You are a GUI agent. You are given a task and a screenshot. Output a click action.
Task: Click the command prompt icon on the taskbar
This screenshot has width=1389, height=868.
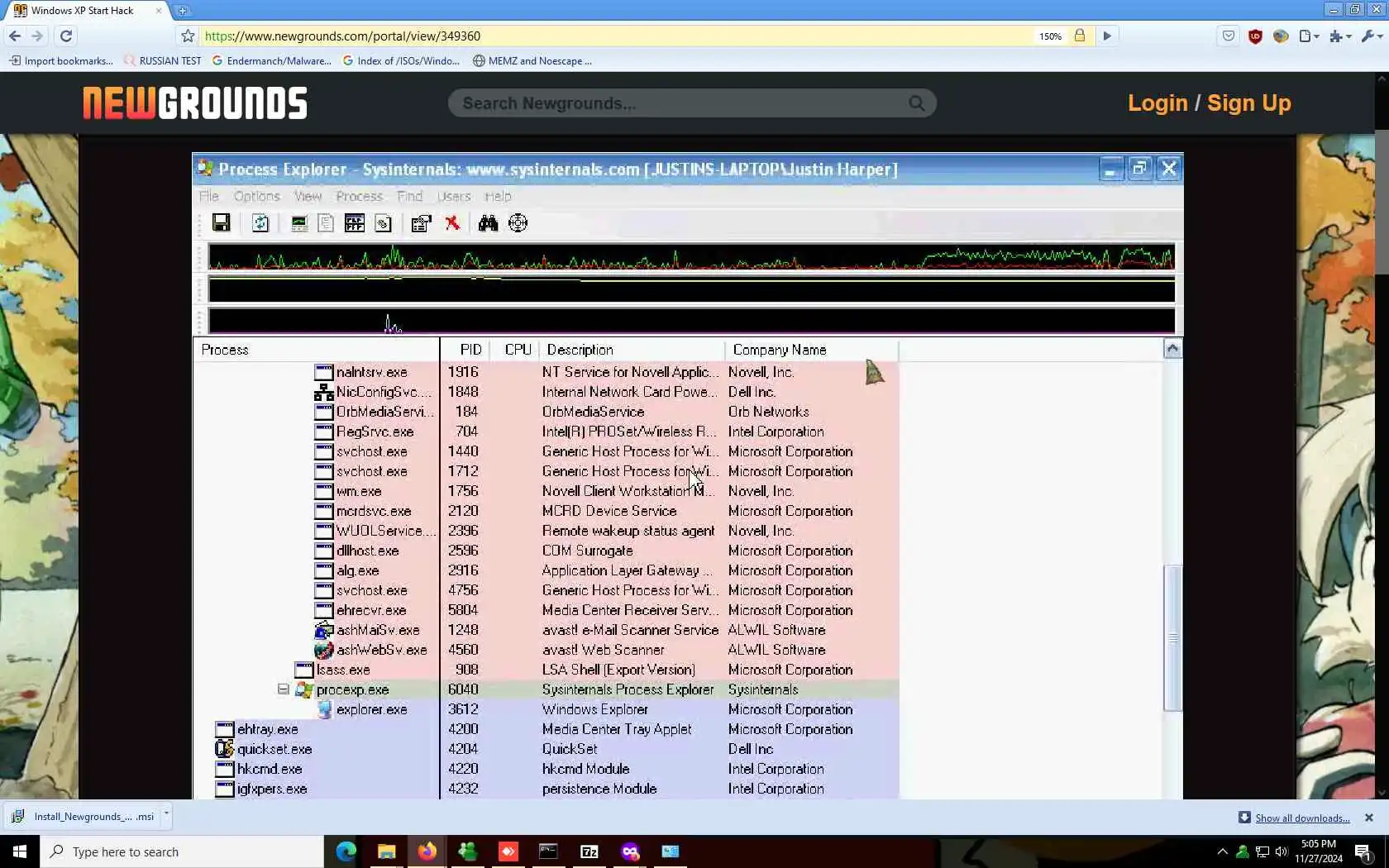(x=548, y=851)
